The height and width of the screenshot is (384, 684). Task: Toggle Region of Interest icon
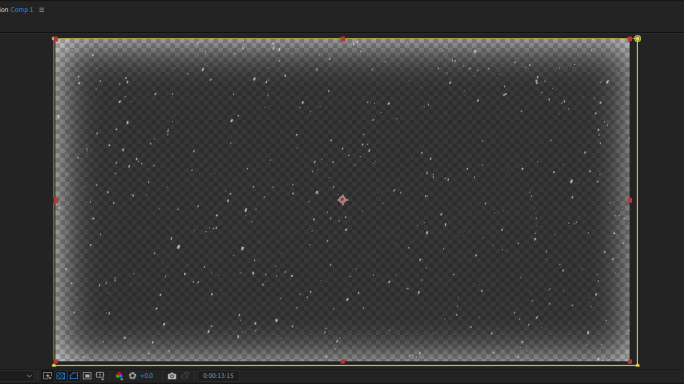(x=87, y=376)
